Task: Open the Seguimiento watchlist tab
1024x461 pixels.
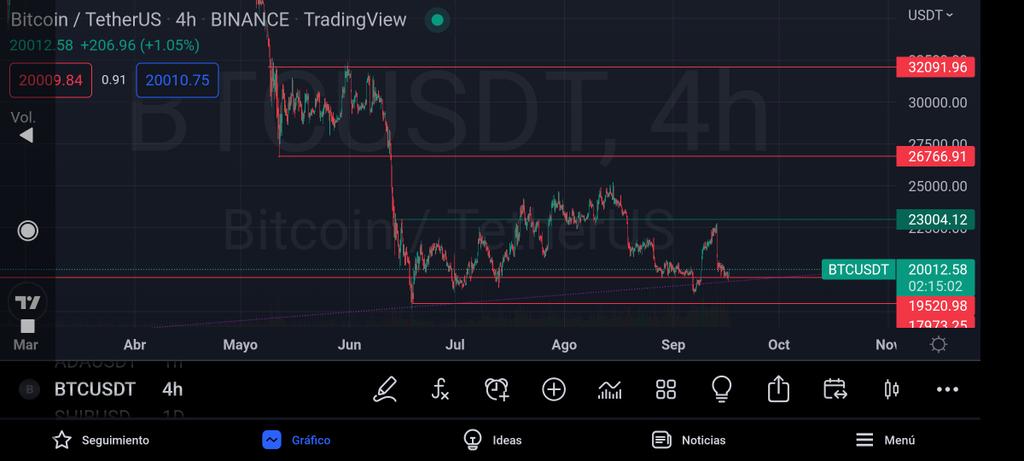Action: (101, 440)
